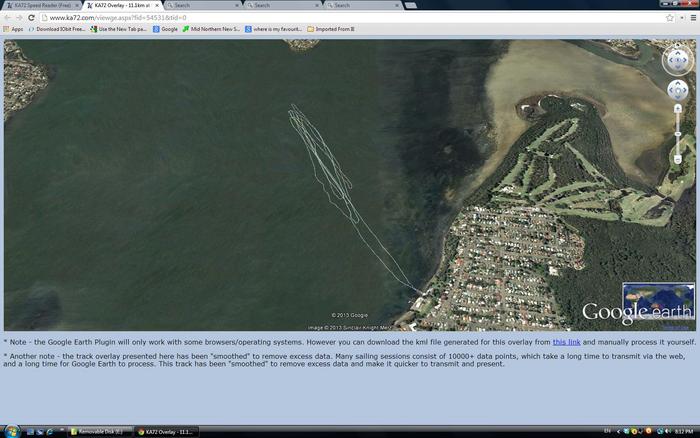700x438 pixels.
Task: Click the zoom out minus button
Action: [677, 159]
